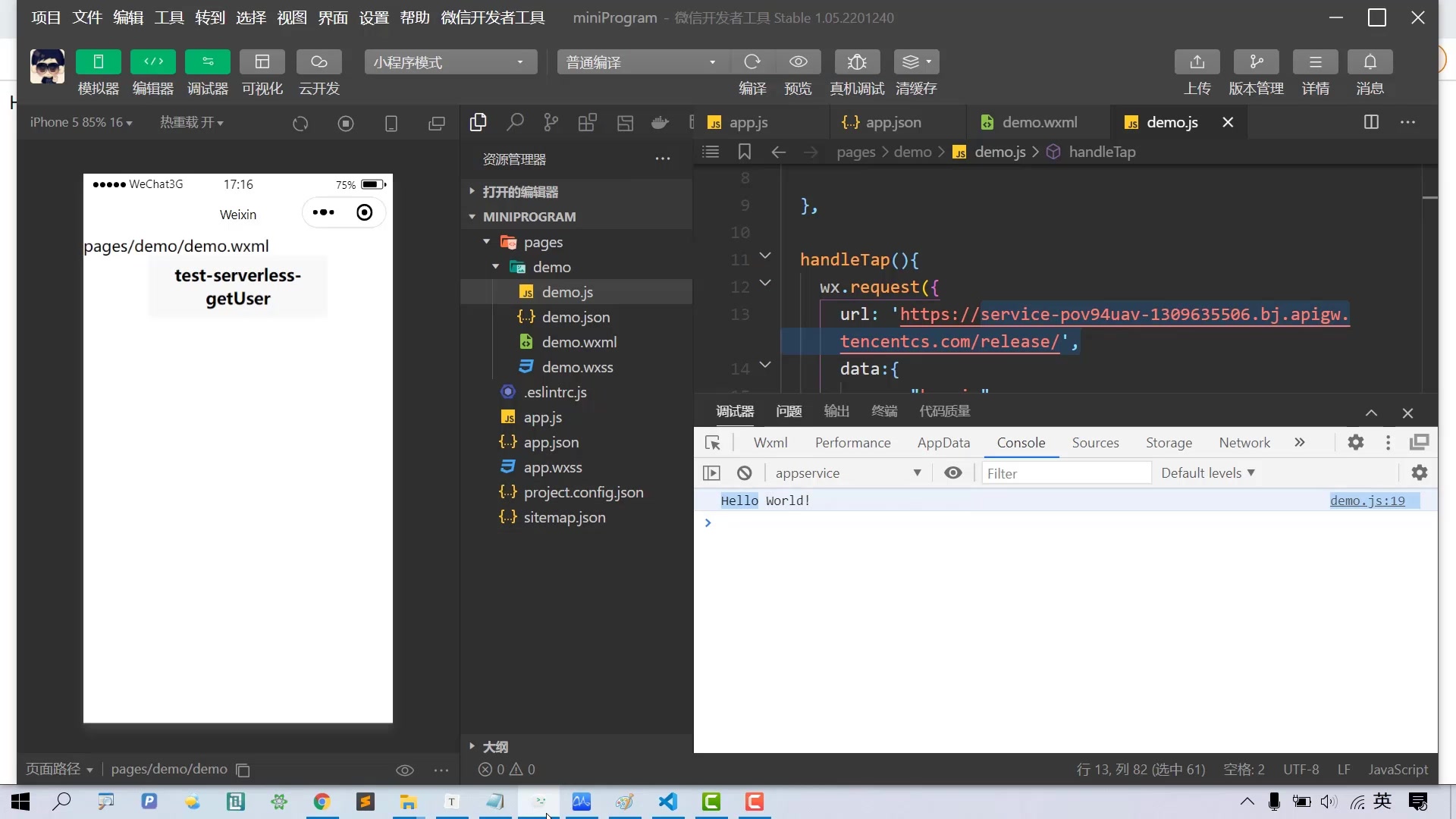Switch to the 问题 problems tab
This screenshot has height=819, width=1456.
point(789,411)
